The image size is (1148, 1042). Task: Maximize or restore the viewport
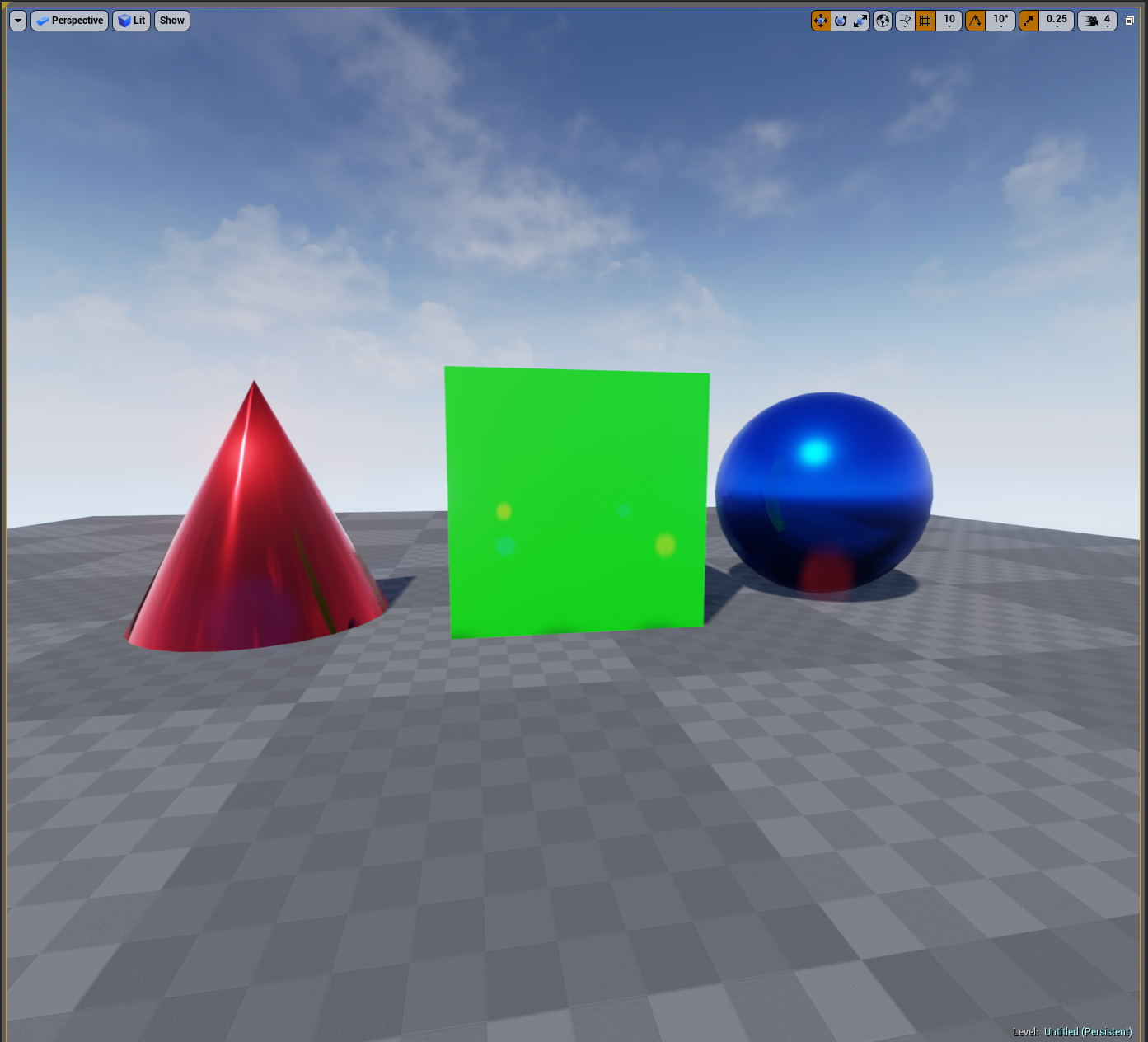[1130, 21]
